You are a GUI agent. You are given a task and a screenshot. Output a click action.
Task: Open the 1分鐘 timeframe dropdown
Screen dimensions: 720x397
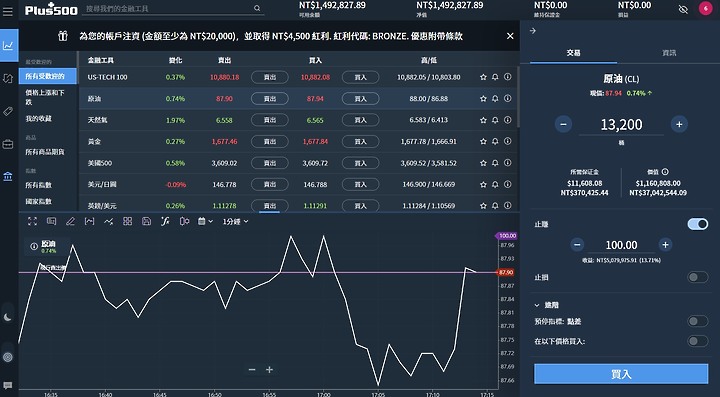click(x=236, y=221)
